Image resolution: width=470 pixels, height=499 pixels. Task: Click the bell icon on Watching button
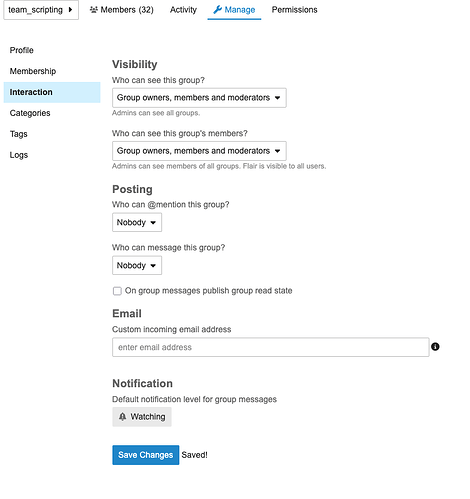(123, 417)
